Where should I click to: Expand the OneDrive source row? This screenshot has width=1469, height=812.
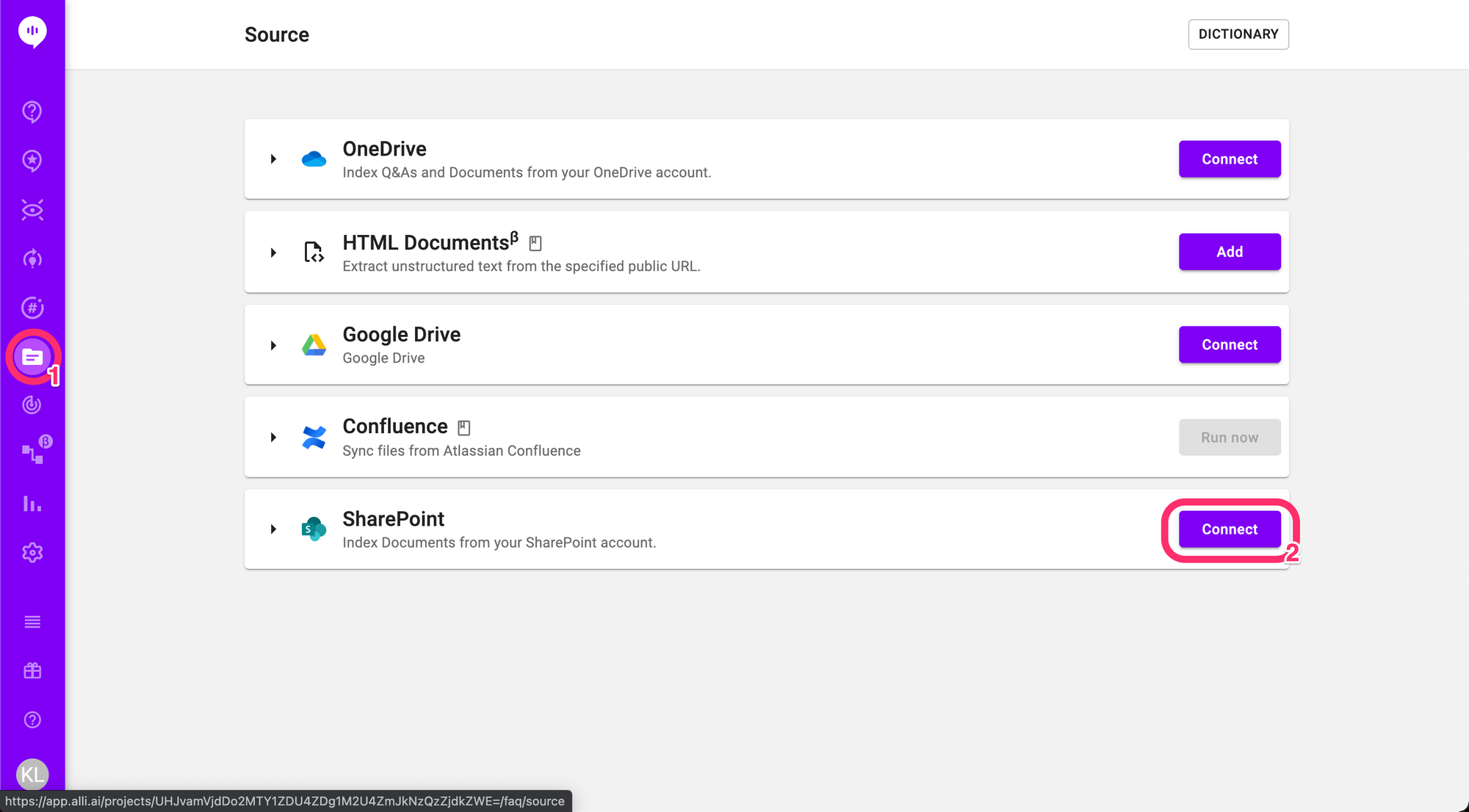273,159
